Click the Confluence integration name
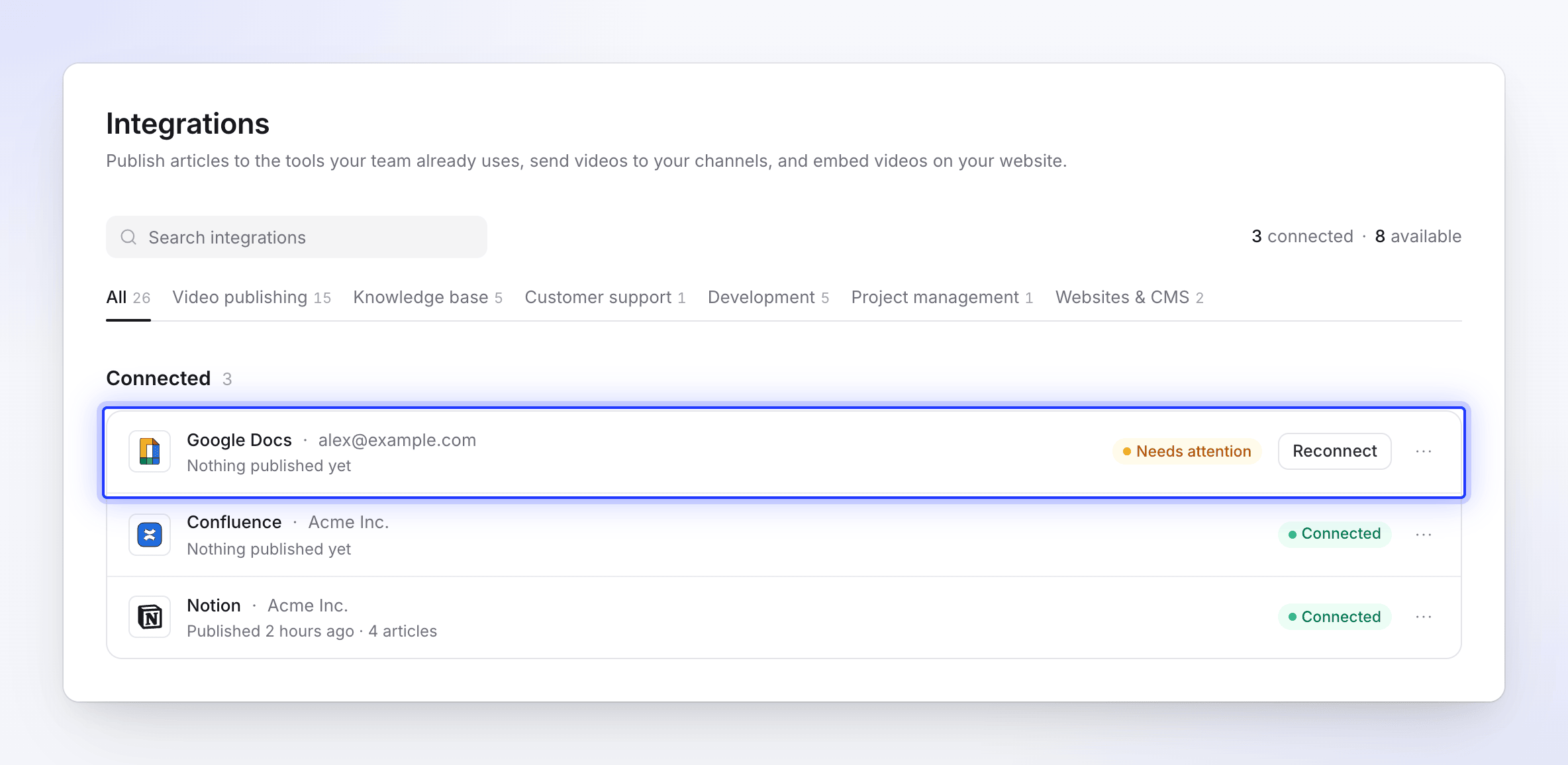1568x765 pixels. coord(234,522)
